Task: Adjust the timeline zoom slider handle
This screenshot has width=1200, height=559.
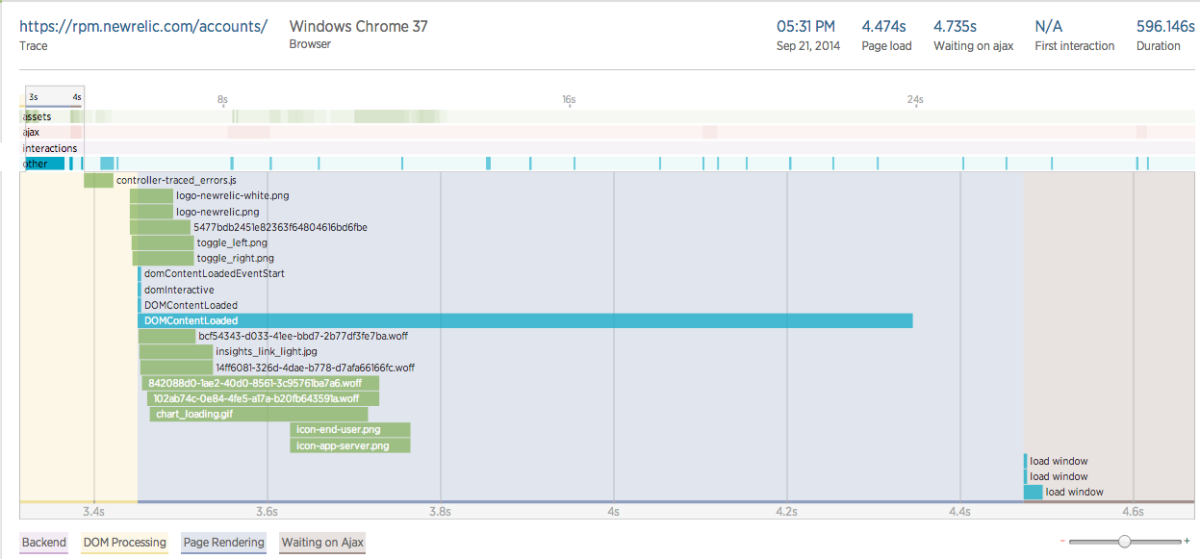Action: click(x=1124, y=541)
